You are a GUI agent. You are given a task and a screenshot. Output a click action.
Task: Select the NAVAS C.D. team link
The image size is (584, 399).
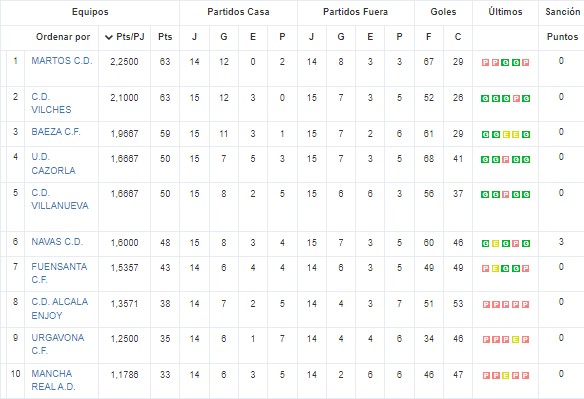point(57,242)
